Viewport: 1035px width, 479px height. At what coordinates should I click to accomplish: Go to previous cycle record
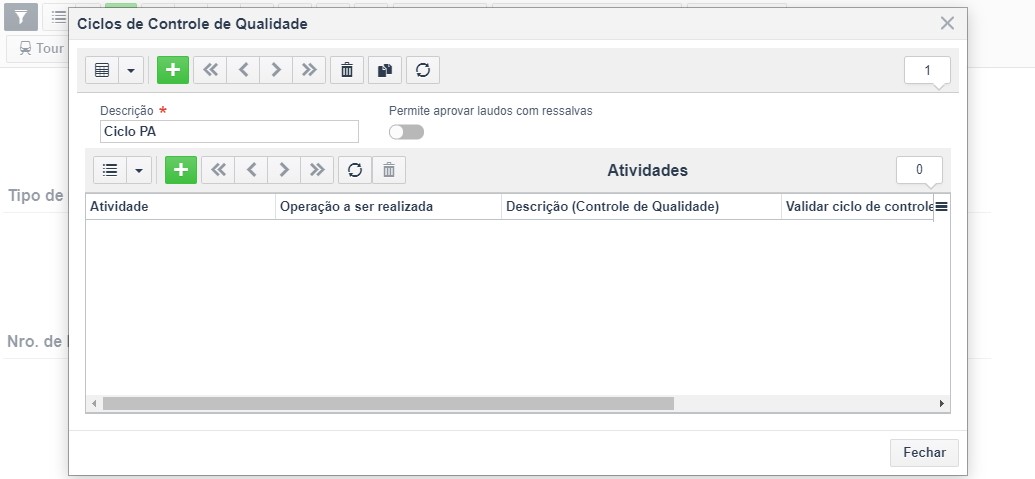[243, 70]
